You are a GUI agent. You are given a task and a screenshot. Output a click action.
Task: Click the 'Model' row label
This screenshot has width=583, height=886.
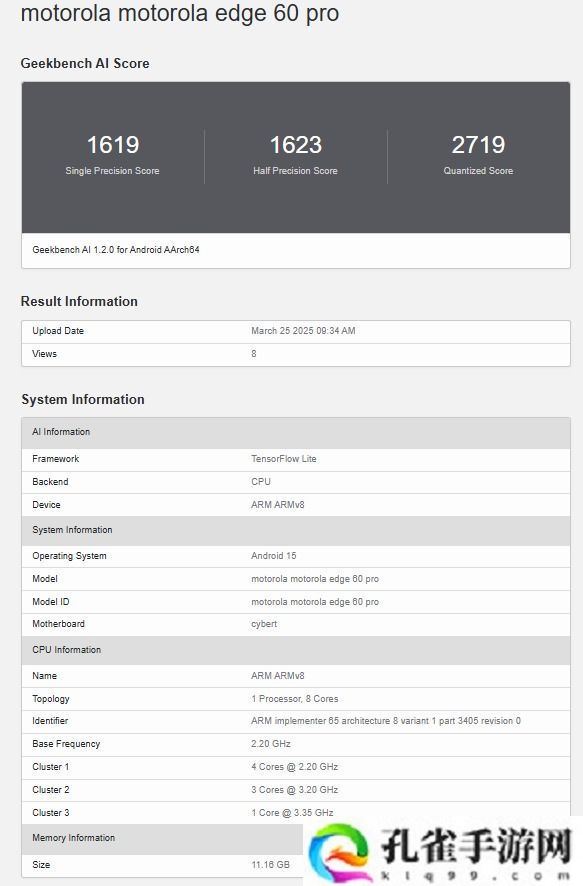[x=45, y=579]
